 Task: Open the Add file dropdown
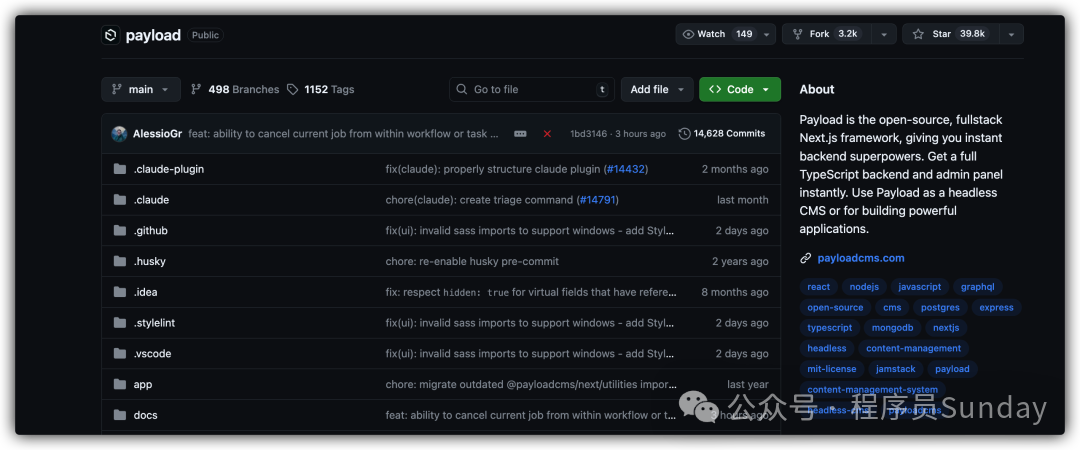tap(656, 89)
